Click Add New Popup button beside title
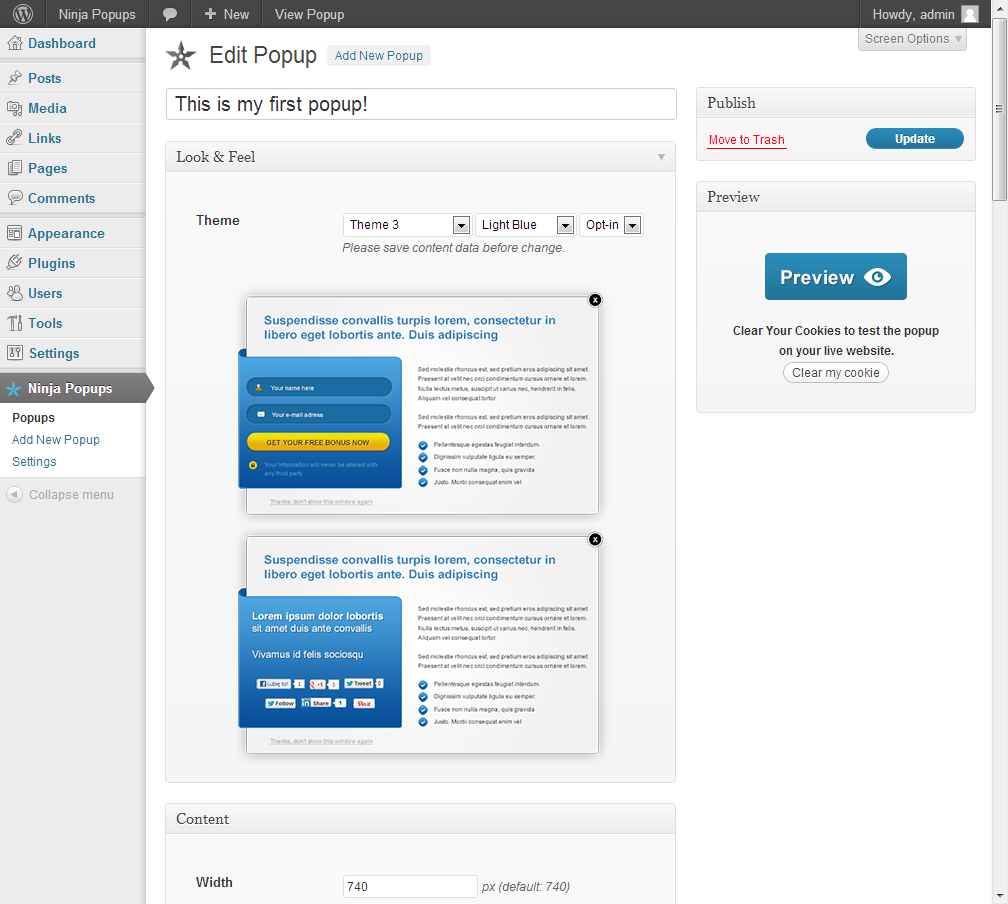 pyautogui.click(x=379, y=55)
